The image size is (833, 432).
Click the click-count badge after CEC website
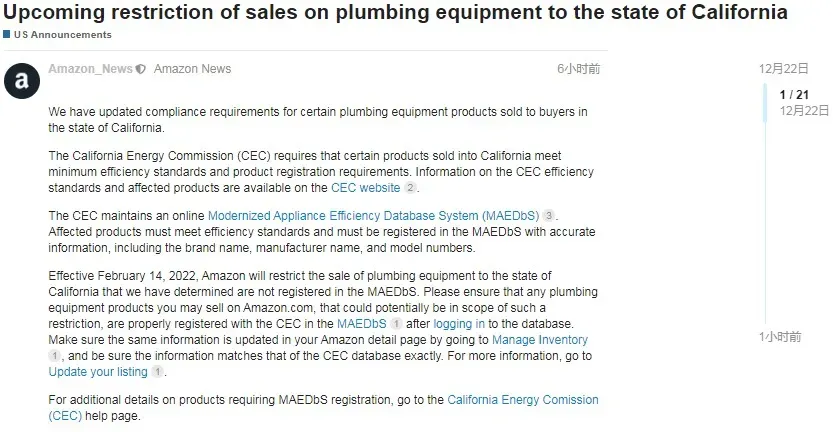coord(410,188)
